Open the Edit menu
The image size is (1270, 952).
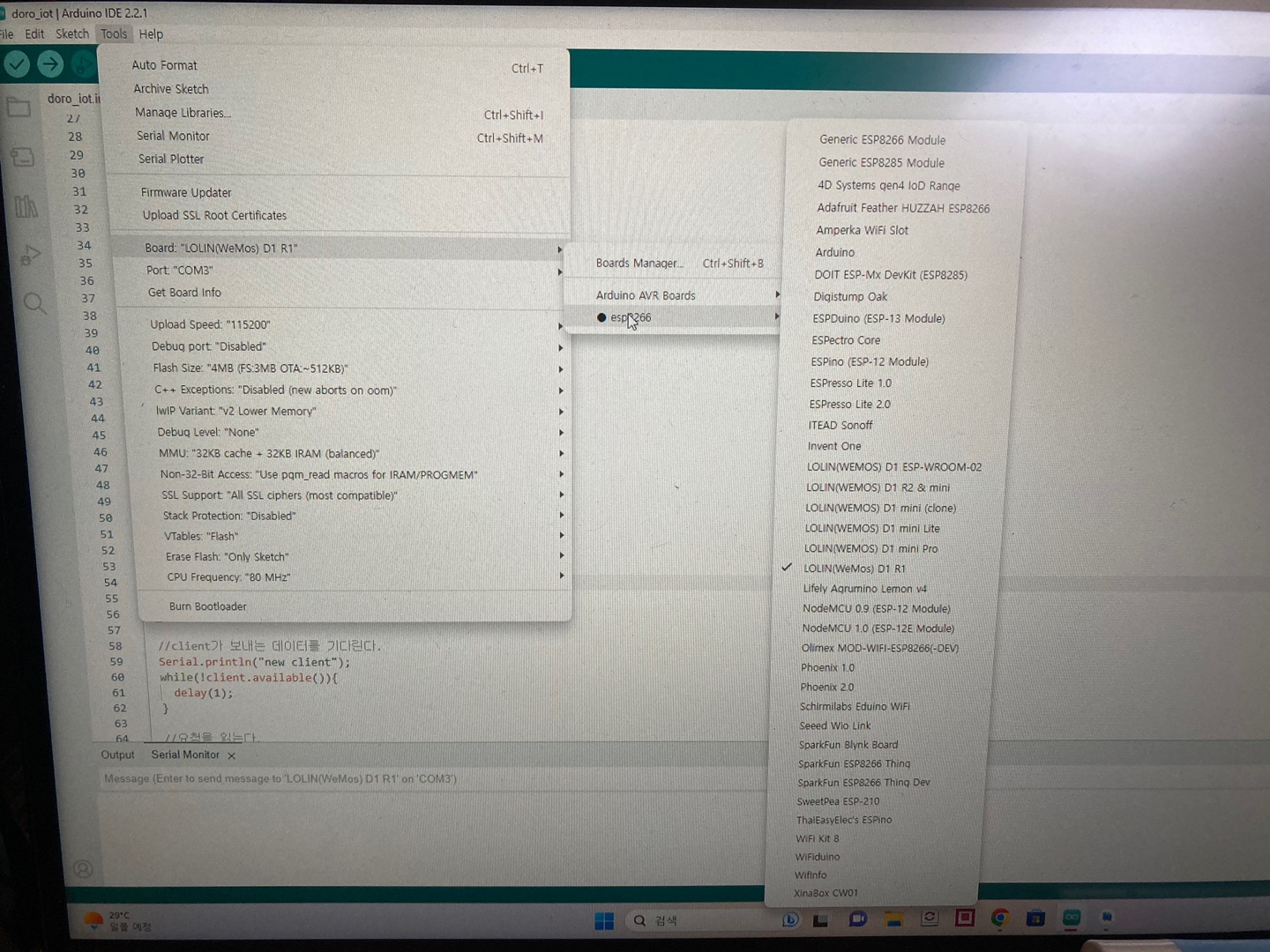(34, 33)
